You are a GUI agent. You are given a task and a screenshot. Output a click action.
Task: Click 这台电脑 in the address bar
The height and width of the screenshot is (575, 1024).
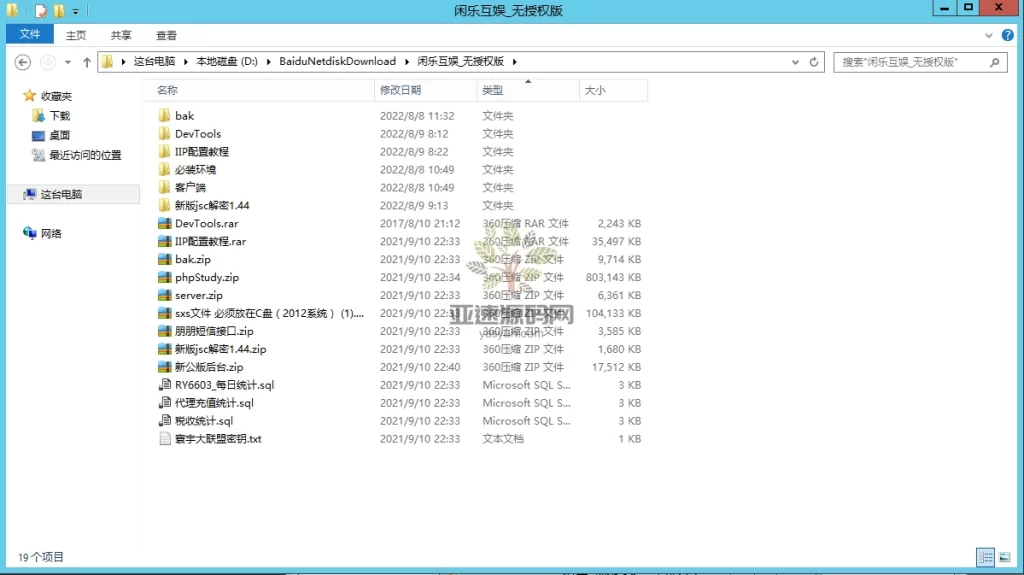click(x=154, y=61)
